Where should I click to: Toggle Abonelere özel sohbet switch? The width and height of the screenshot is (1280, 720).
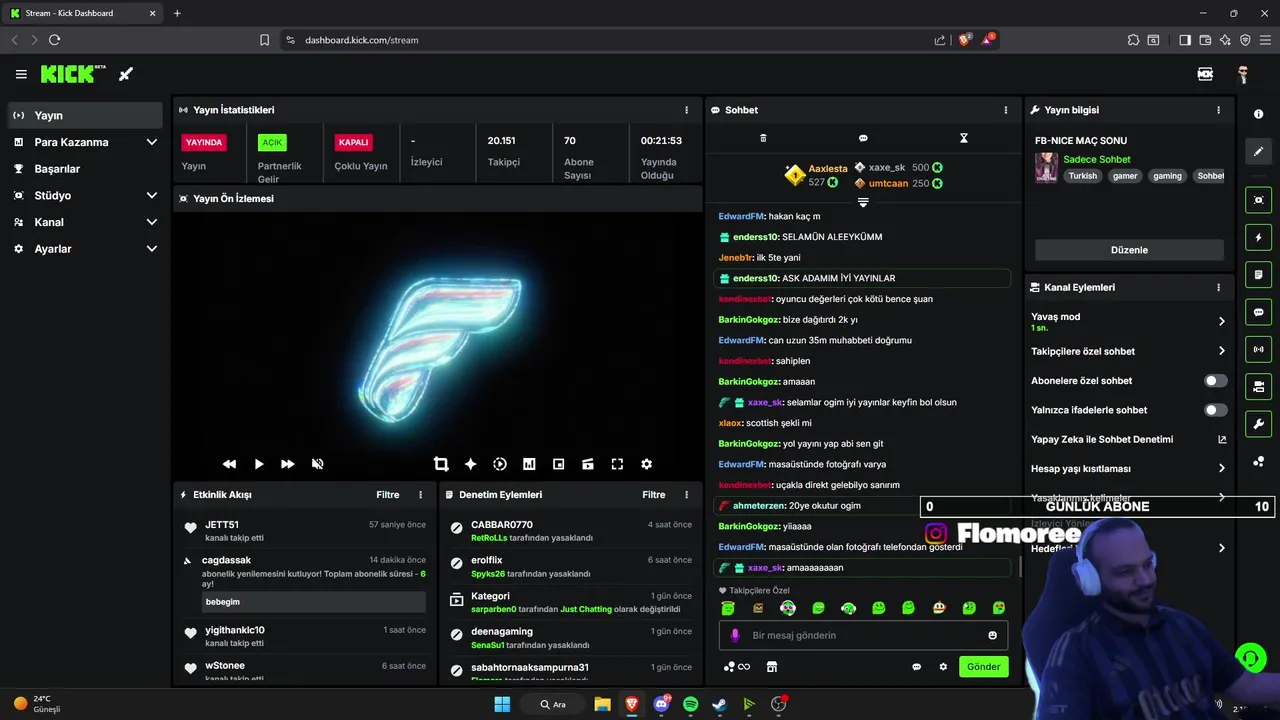pos(1215,381)
